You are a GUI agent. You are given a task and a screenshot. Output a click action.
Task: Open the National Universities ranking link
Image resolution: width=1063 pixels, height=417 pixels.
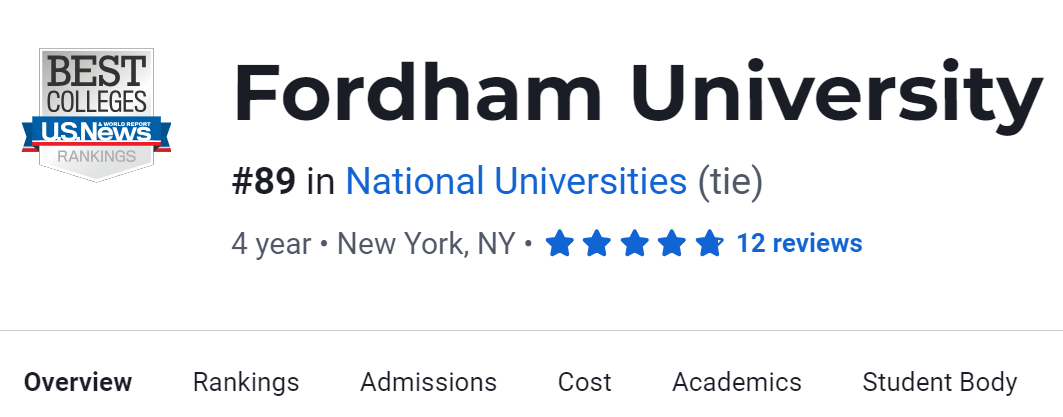point(516,182)
